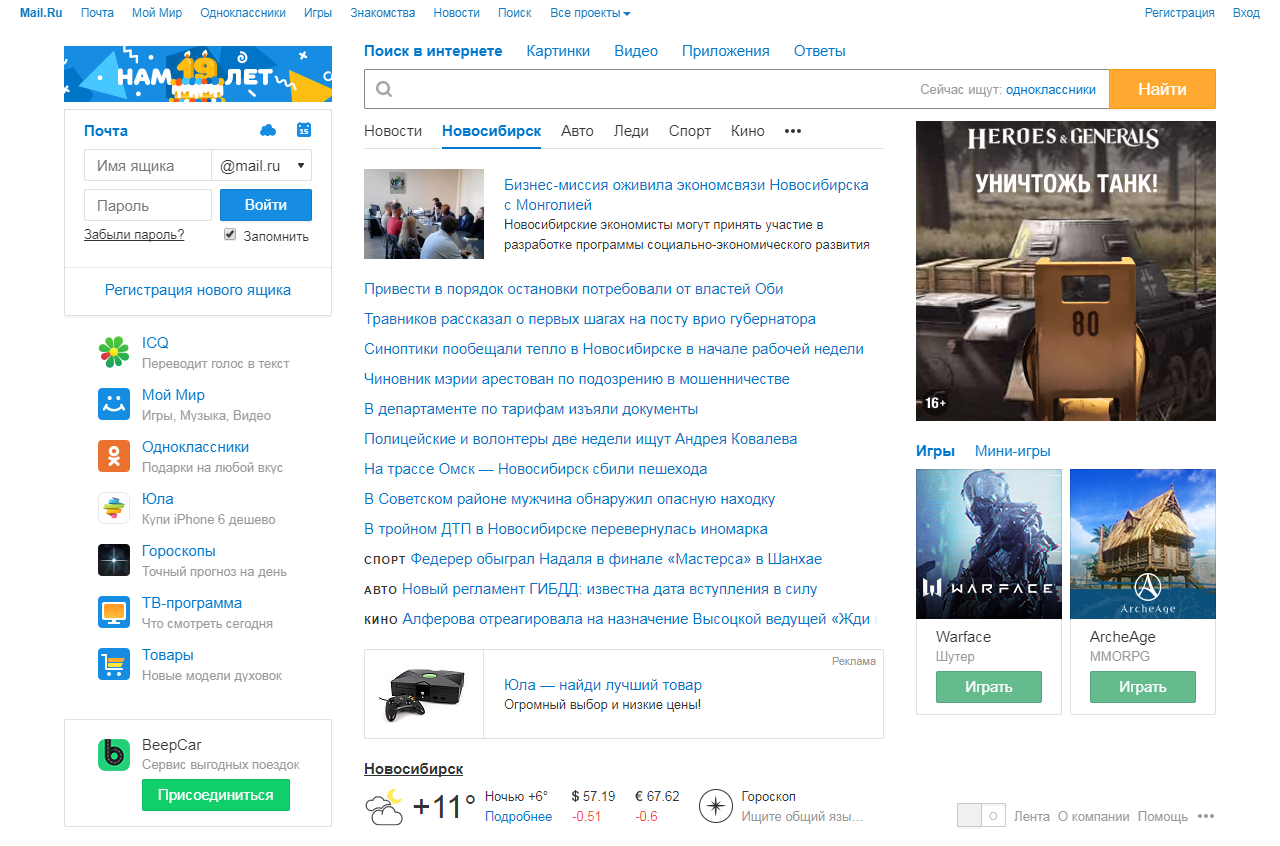The width and height of the screenshot is (1280, 846).
Task: Open the Warface game cover image
Action: [x=989, y=544]
